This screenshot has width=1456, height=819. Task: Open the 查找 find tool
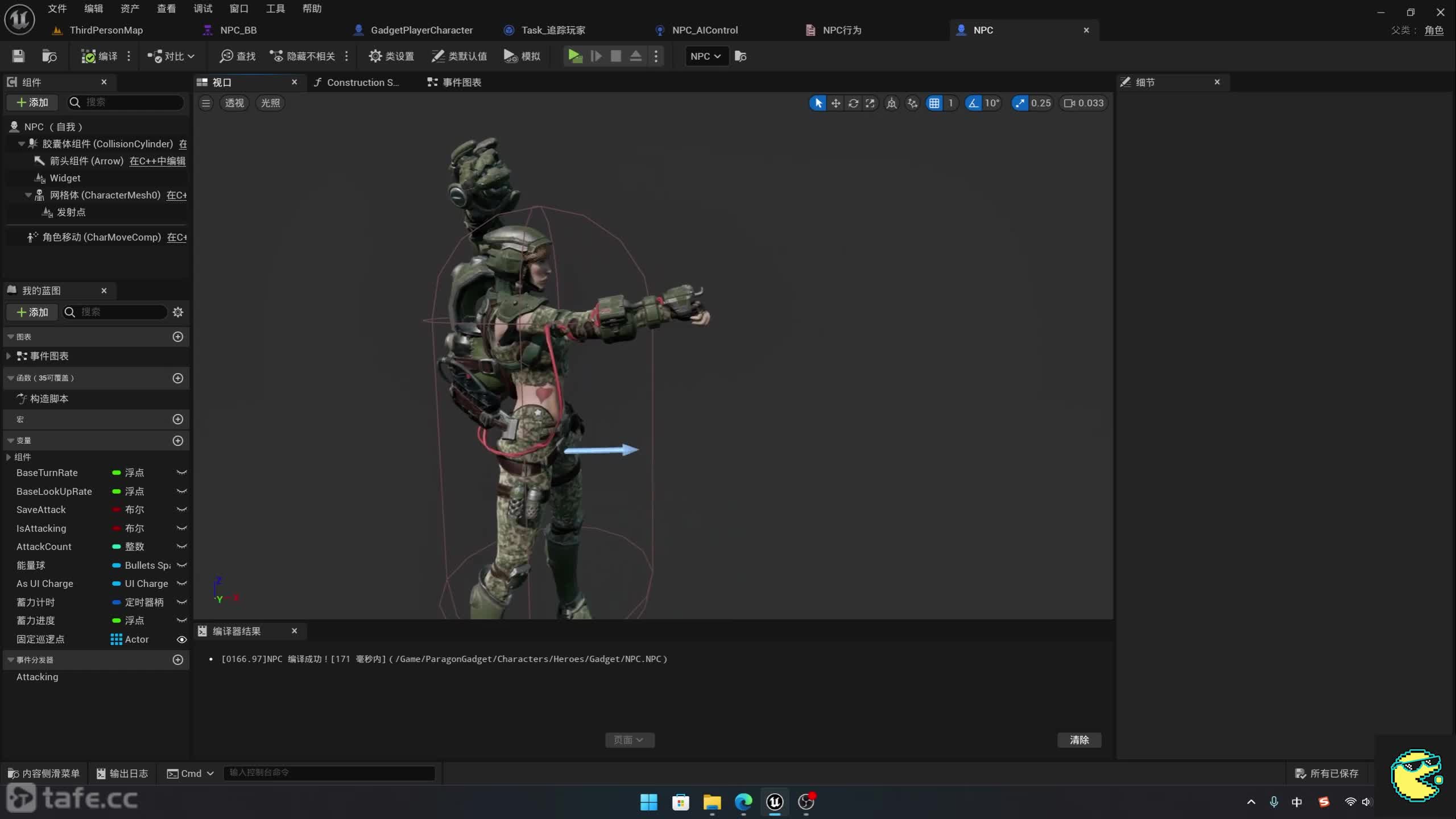(x=238, y=56)
